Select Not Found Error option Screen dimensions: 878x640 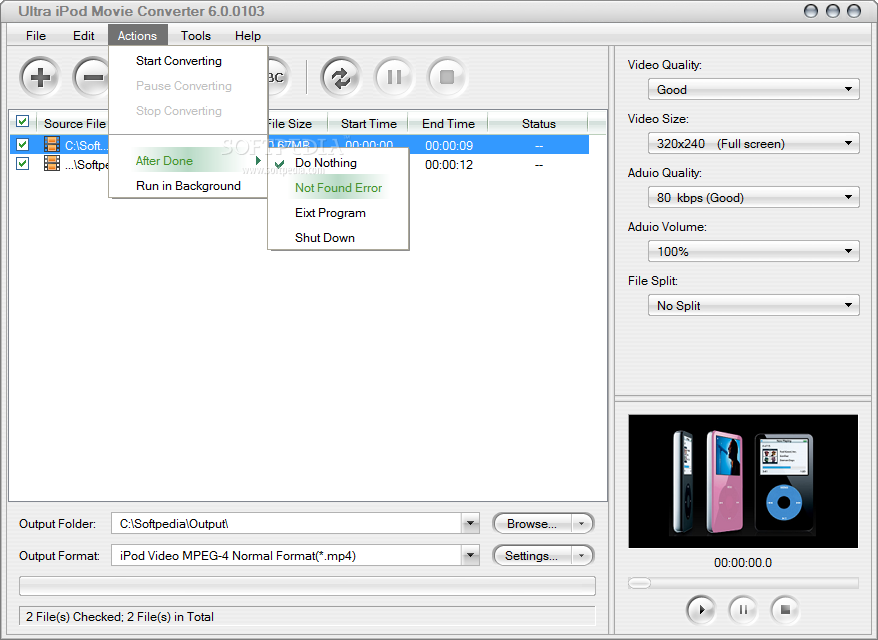tap(338, 188)
